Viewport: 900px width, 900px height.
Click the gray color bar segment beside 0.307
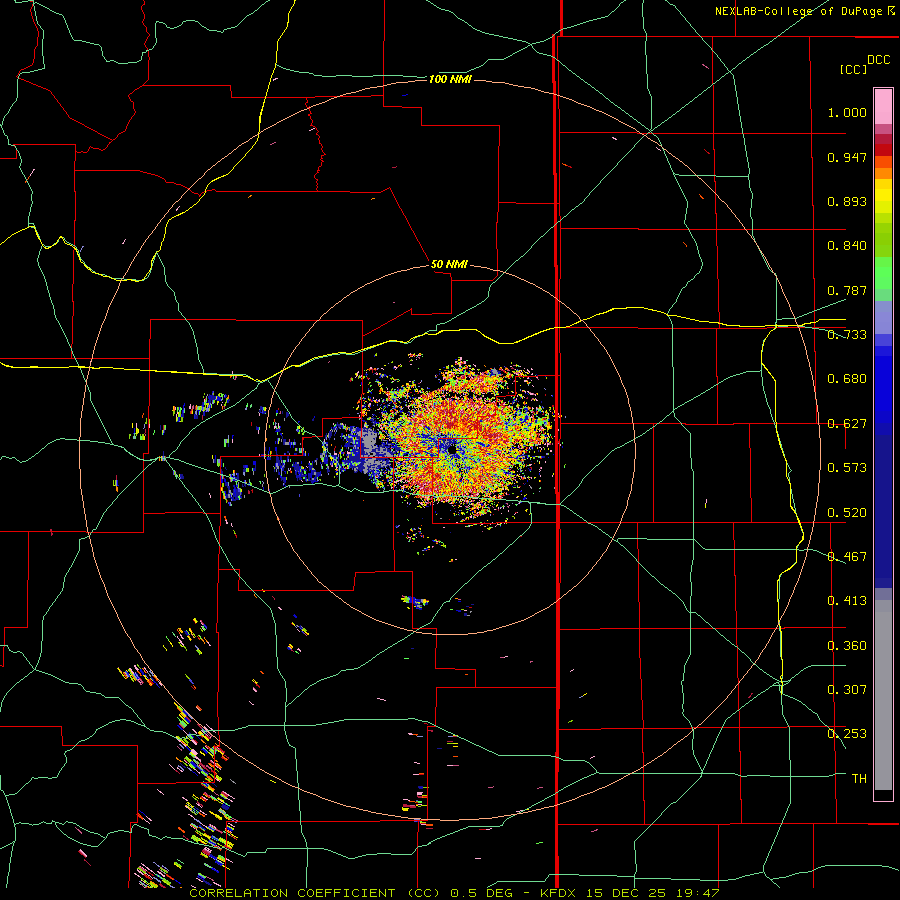883,695
